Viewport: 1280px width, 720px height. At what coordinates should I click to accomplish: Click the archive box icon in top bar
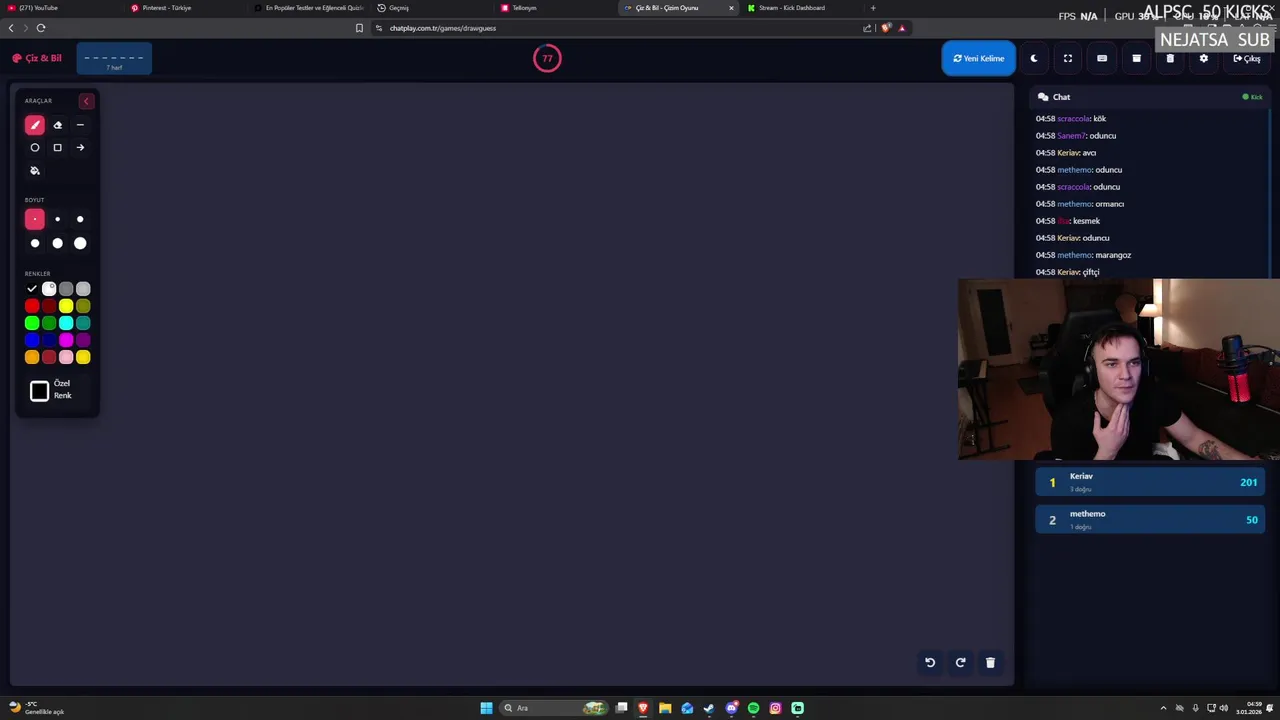1136,58
